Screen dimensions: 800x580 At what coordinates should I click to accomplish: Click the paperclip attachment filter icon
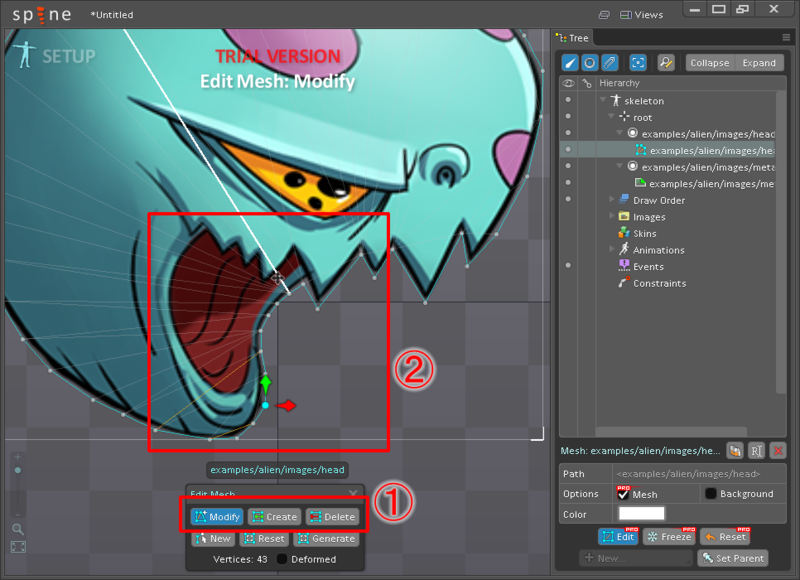coord(609,63)
